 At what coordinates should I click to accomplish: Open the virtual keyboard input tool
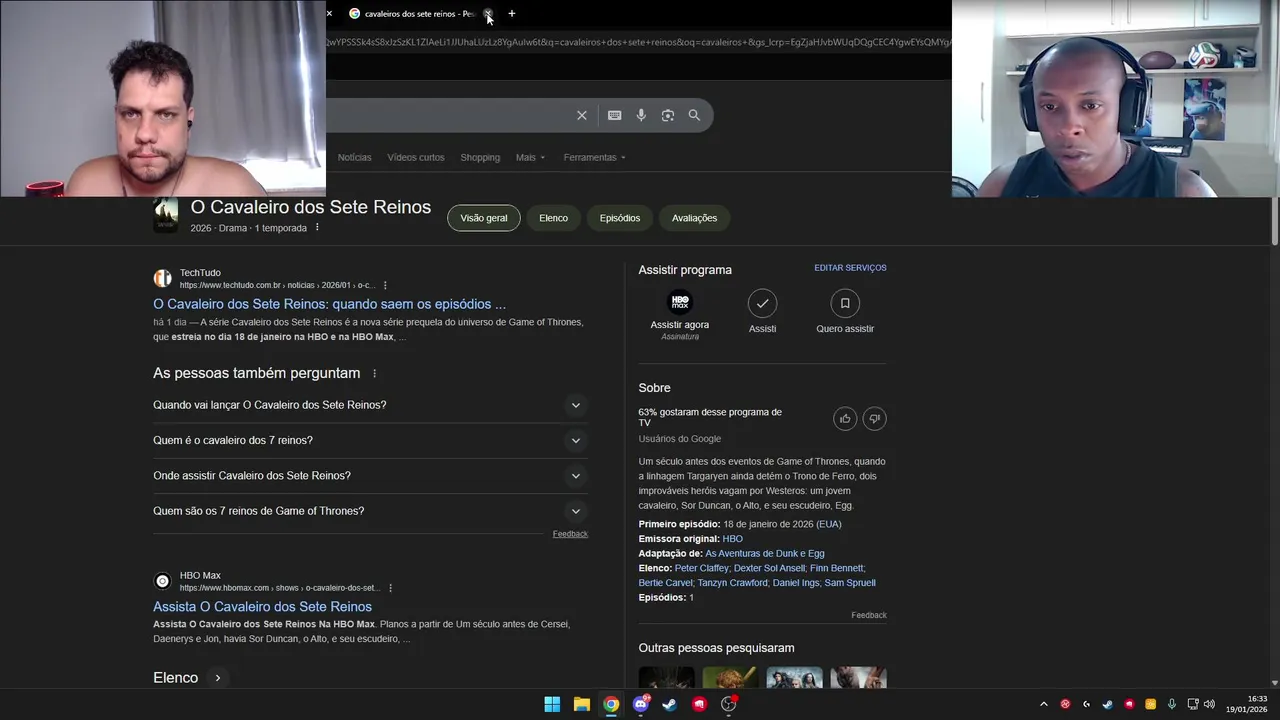point(615,115)
